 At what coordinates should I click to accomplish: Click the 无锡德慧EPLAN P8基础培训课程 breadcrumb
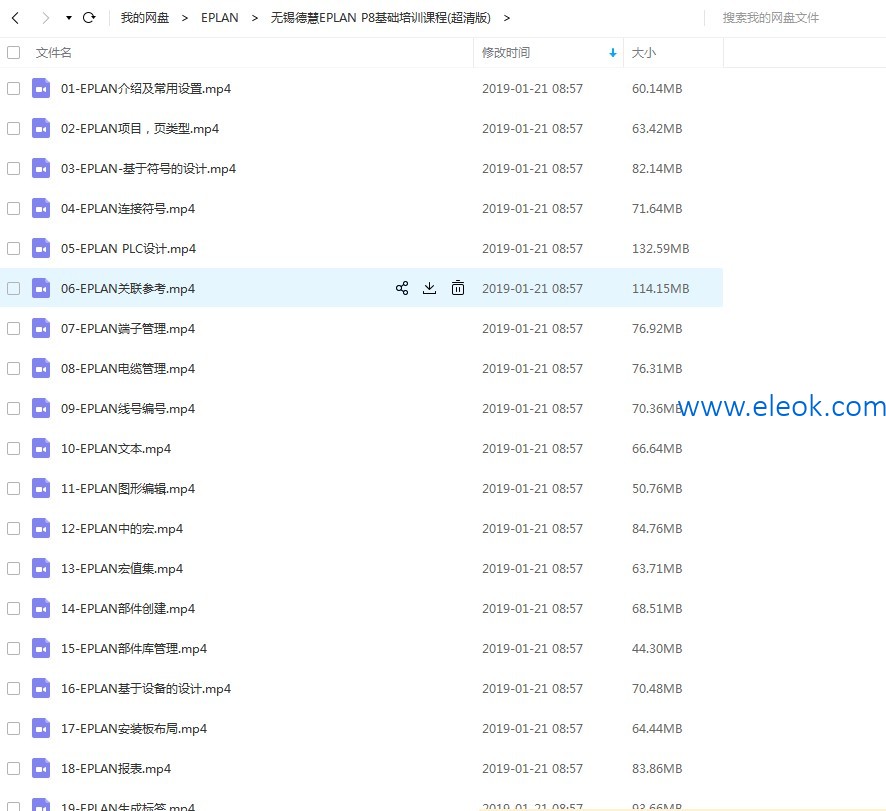380,18
